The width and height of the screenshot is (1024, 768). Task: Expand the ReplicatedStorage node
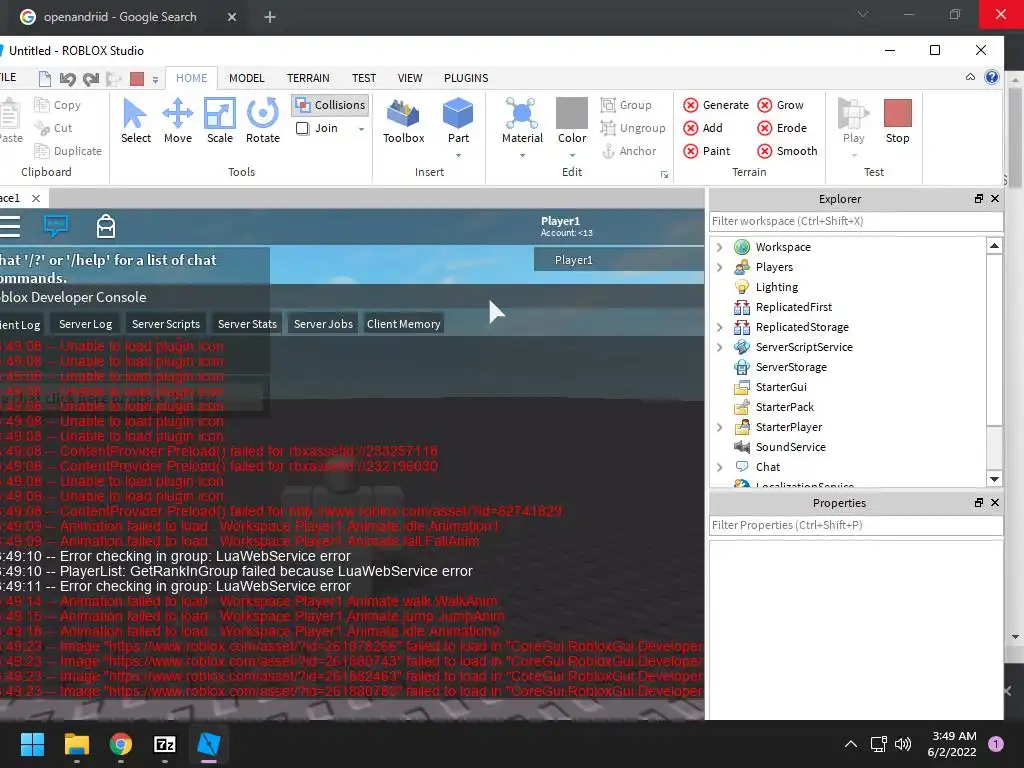[x=720, y=327]
